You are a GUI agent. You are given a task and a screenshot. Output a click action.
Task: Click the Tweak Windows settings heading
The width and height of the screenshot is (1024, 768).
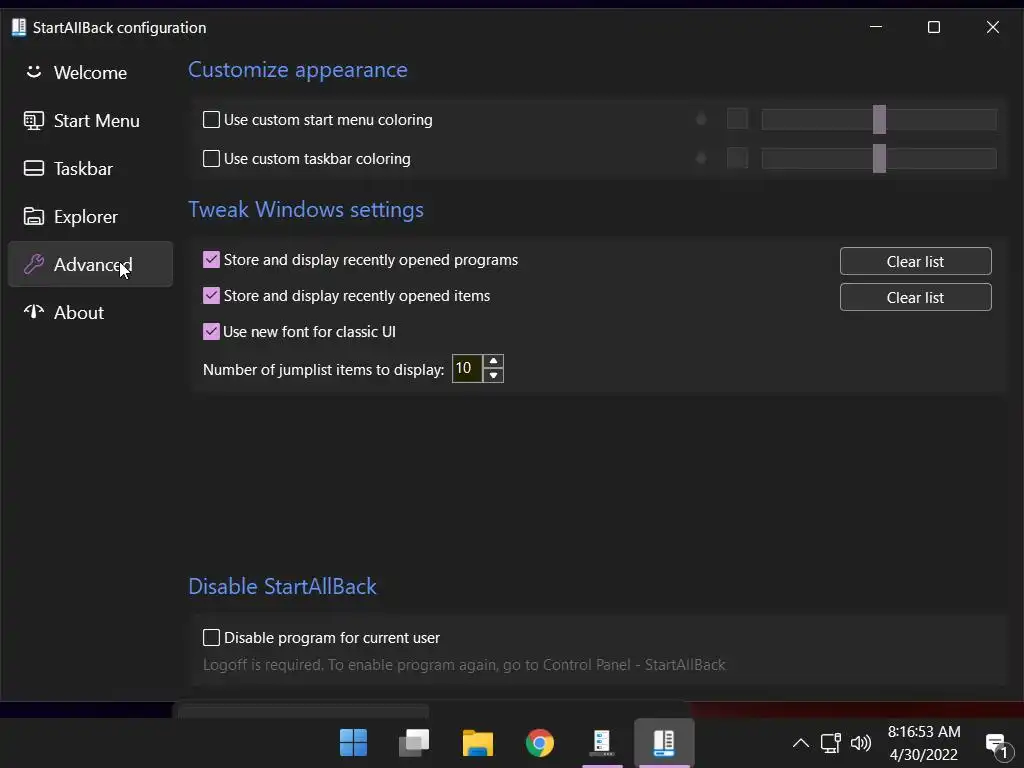click(306, 210)
